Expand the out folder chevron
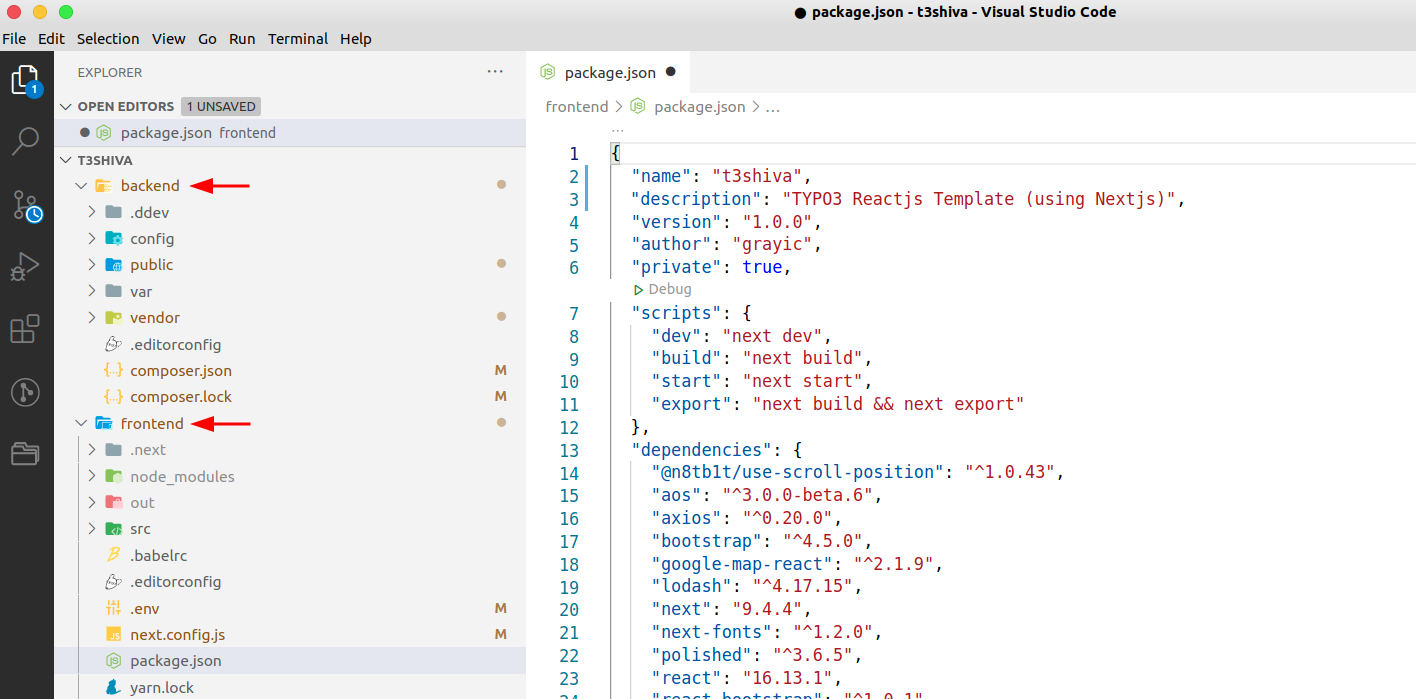This screenshot has height=699, width=1416. [x=92, y=503]
